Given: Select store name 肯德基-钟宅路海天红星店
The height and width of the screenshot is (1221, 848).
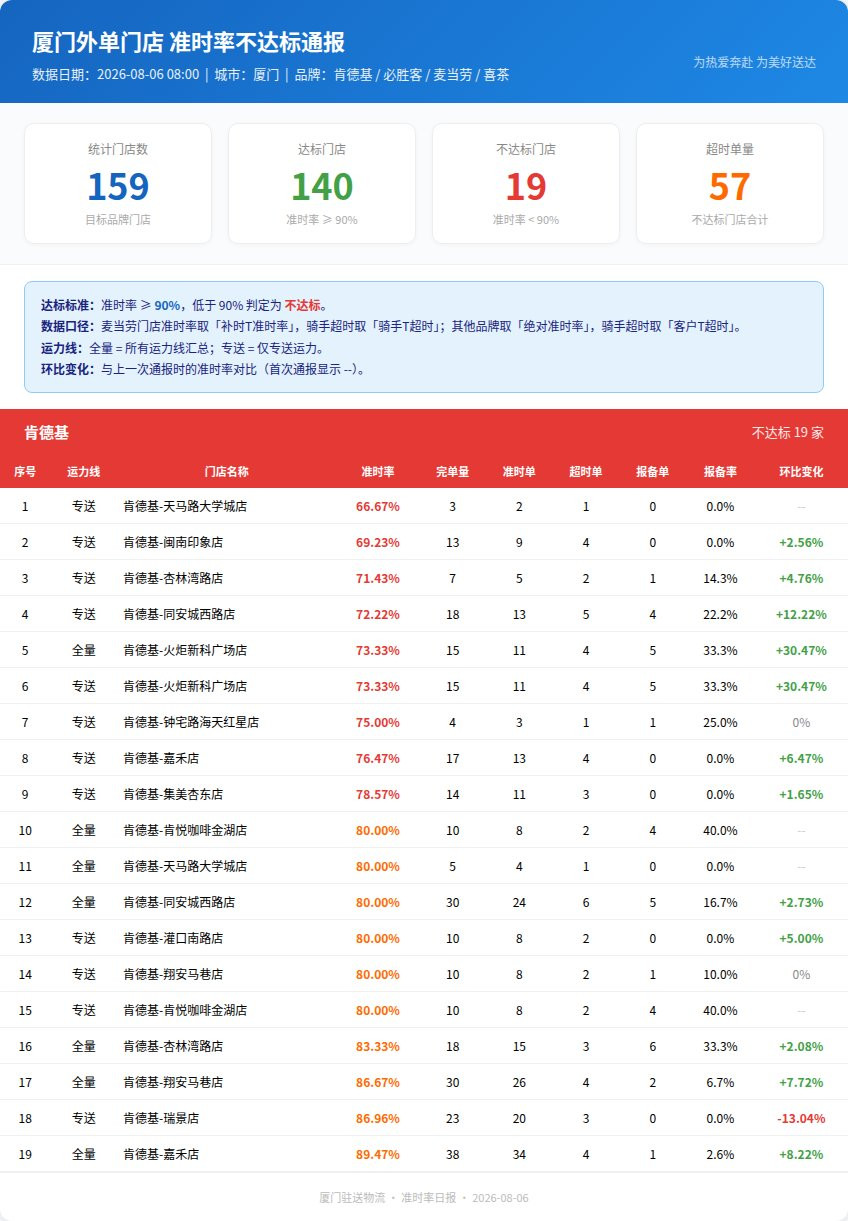Looking at the screenshot, I should coord(191,722).
